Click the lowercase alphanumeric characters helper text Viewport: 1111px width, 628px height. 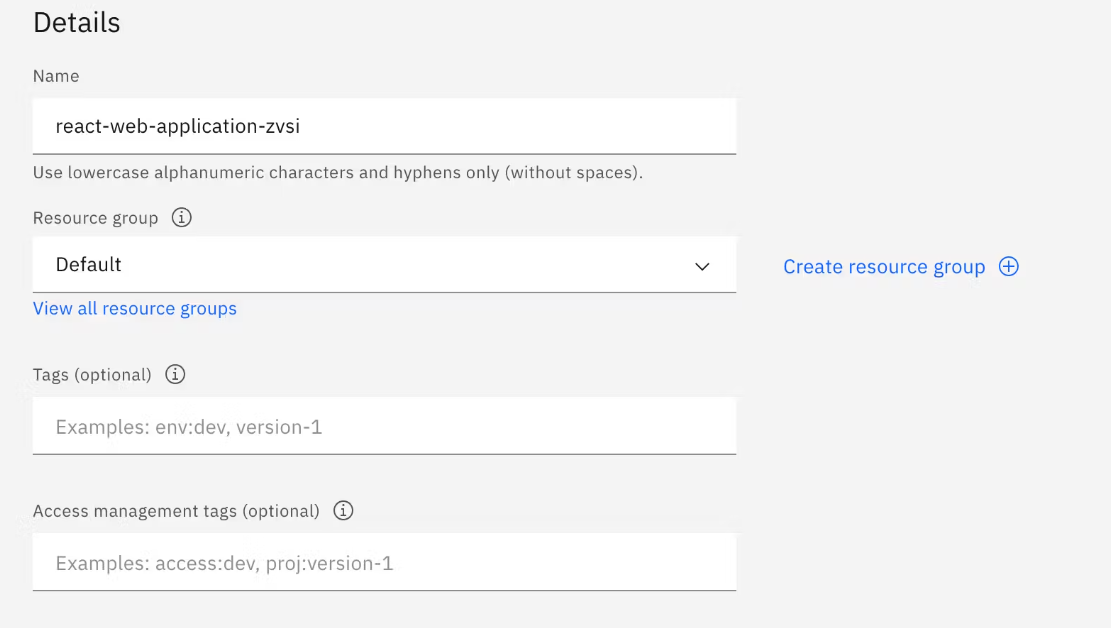click(x=338, y=172)
